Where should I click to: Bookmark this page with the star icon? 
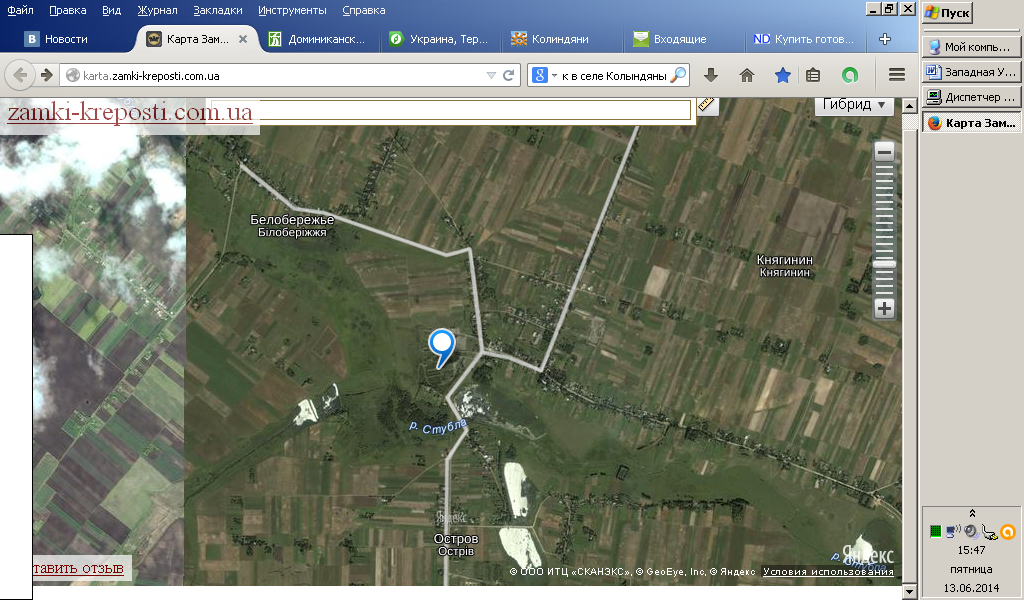coord(782,75)
